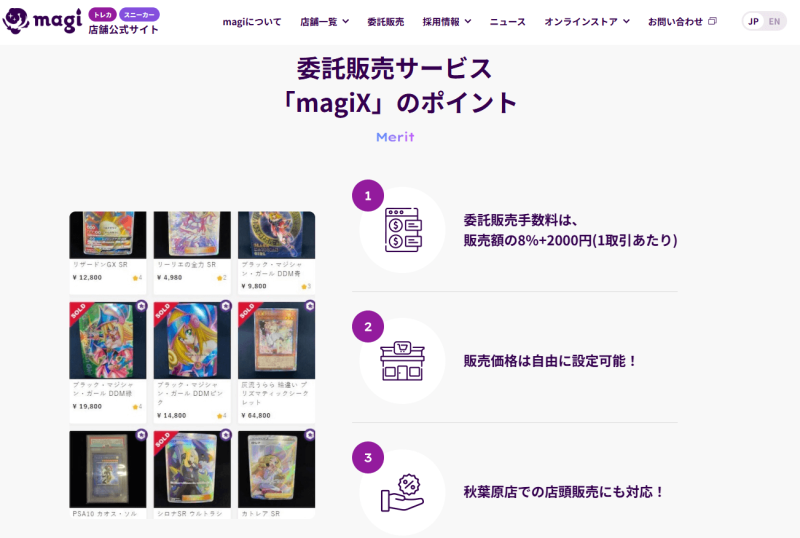Click the hand with percent badge icon
This screenshot has height=538, width=800.
(402, 493)
